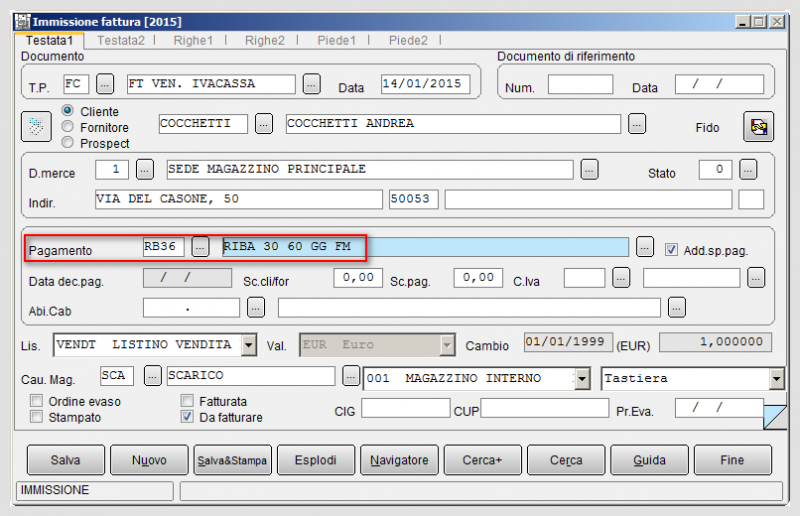This screenshot has height=516, width=800.
Task: Switch to the Piede1 tab
Action: tap(337, 40)
